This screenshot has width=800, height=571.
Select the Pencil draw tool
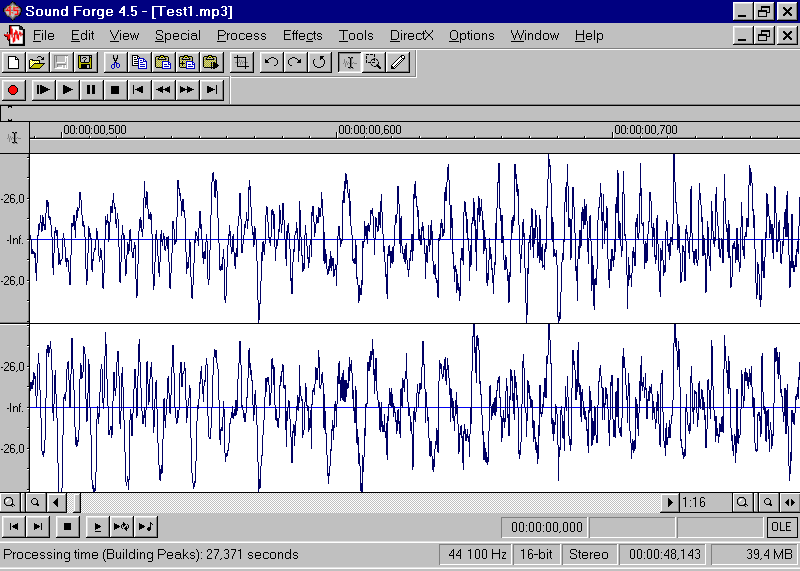398,62
